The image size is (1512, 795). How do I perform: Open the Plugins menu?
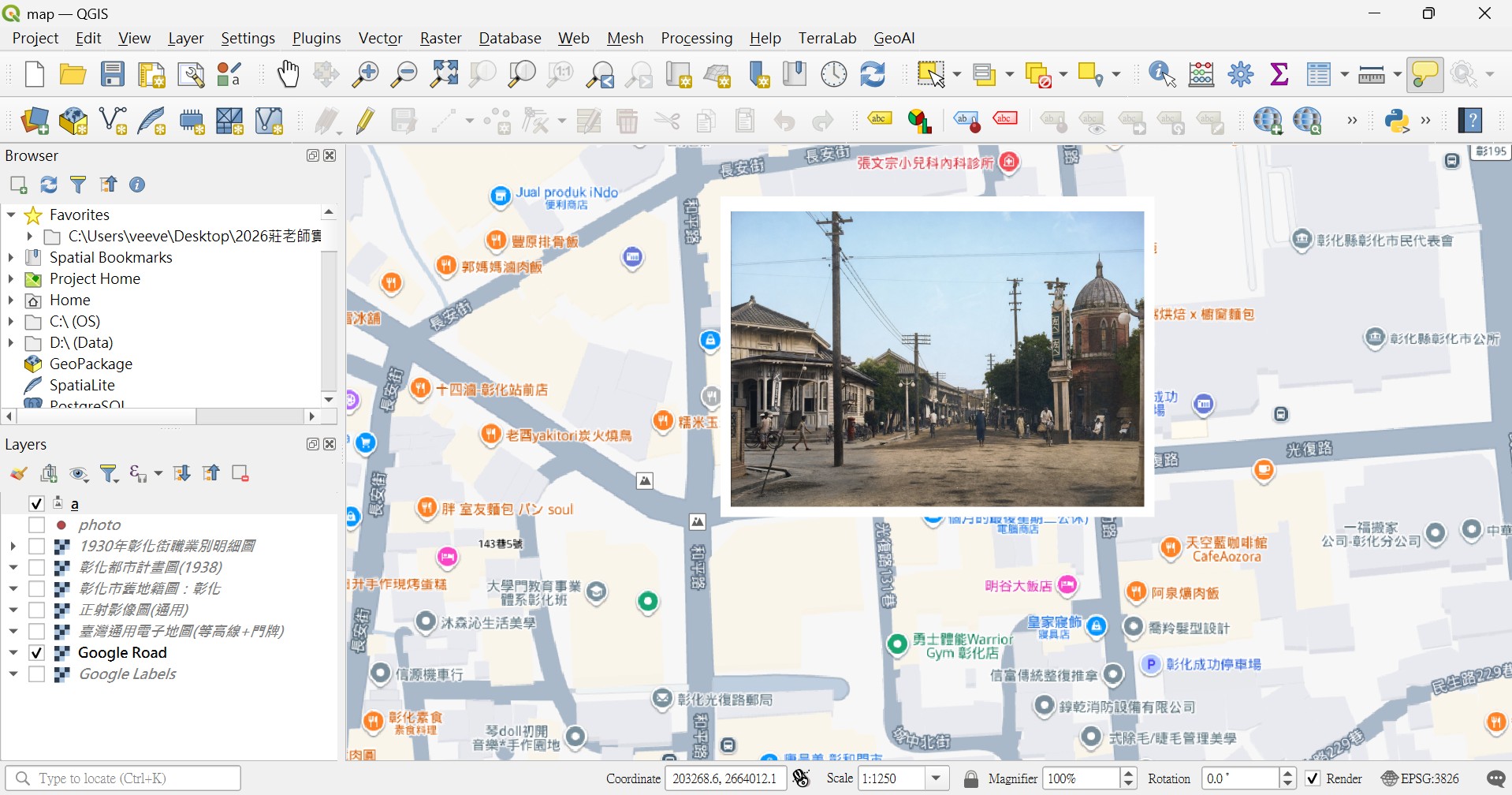pos(317,38)
